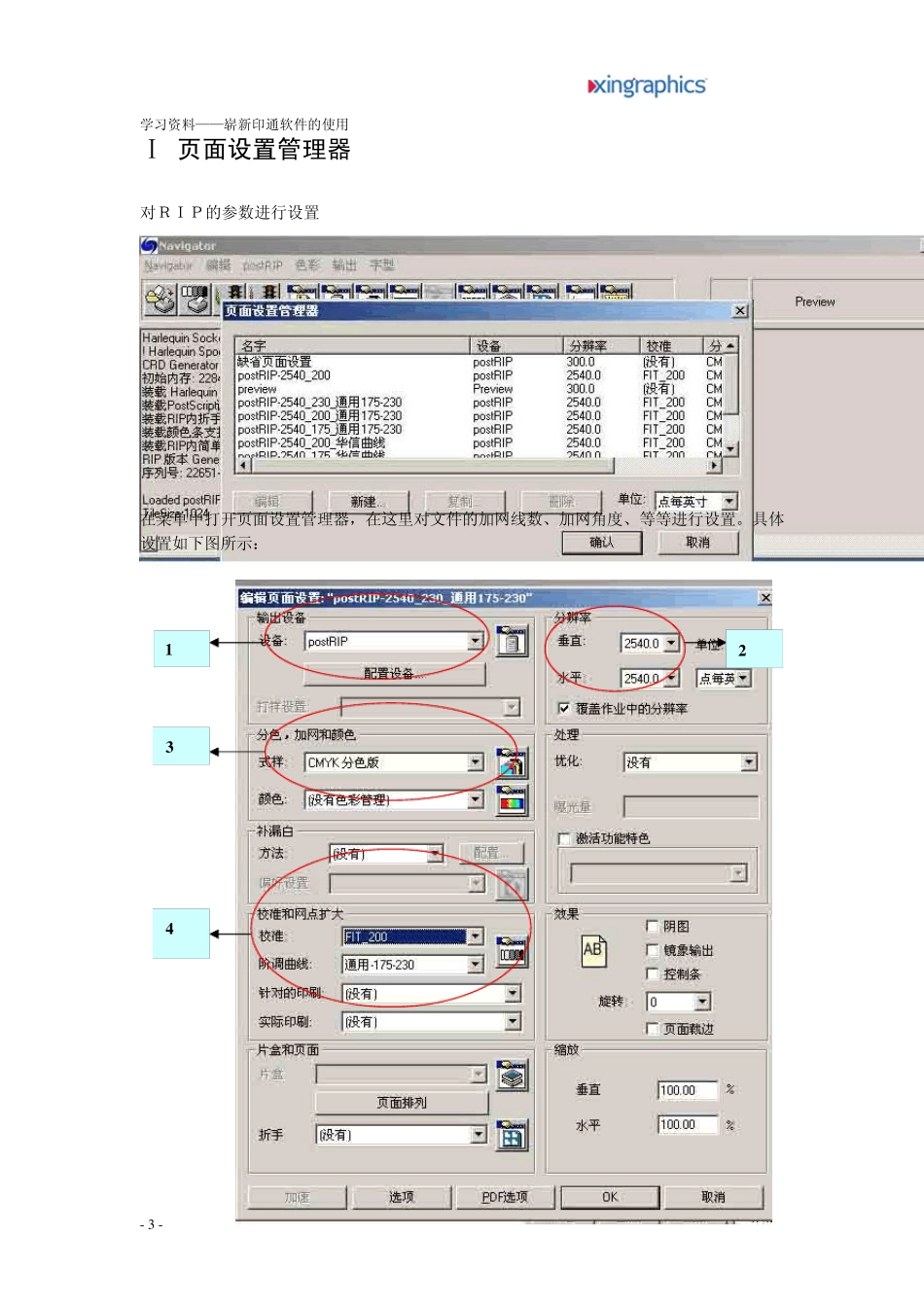
Task: Open the 旋转 rotation dropdown
Action: [702, 1002]
